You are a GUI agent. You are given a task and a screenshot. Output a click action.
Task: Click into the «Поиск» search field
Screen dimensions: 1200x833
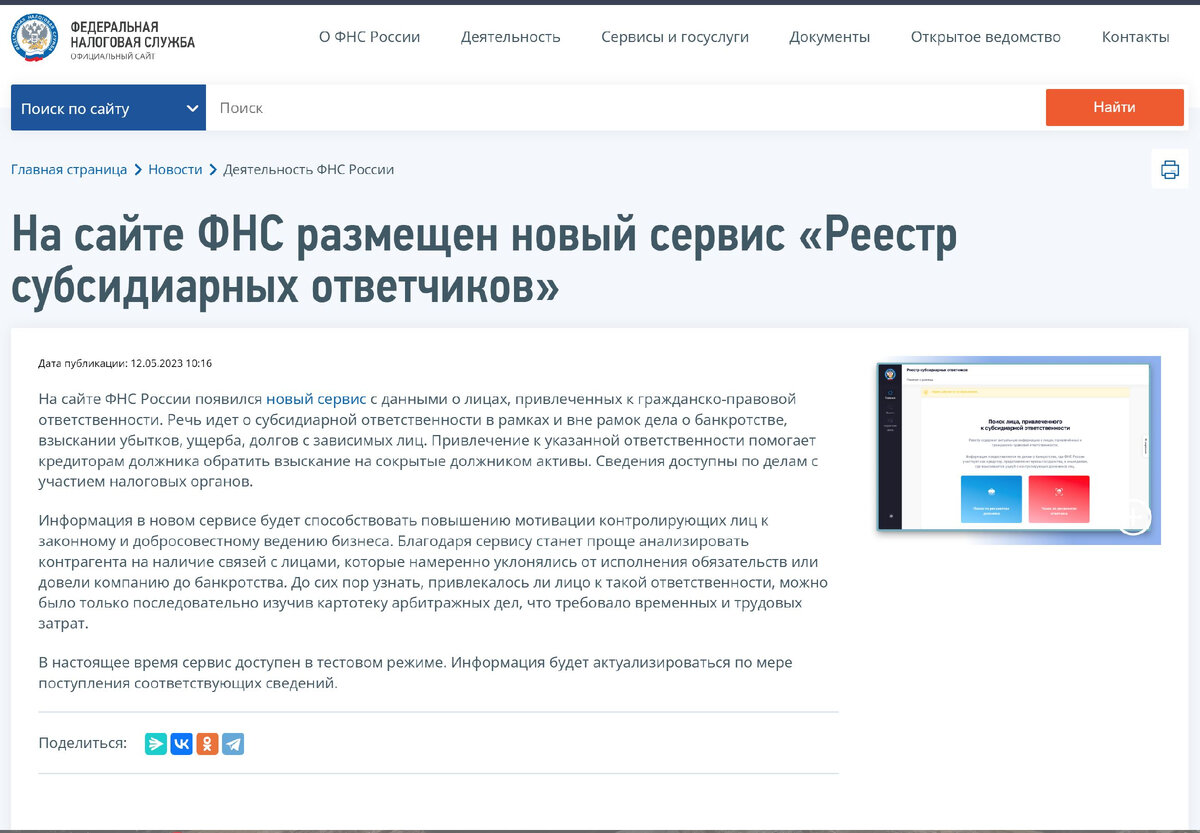click(x=625, y=108)
